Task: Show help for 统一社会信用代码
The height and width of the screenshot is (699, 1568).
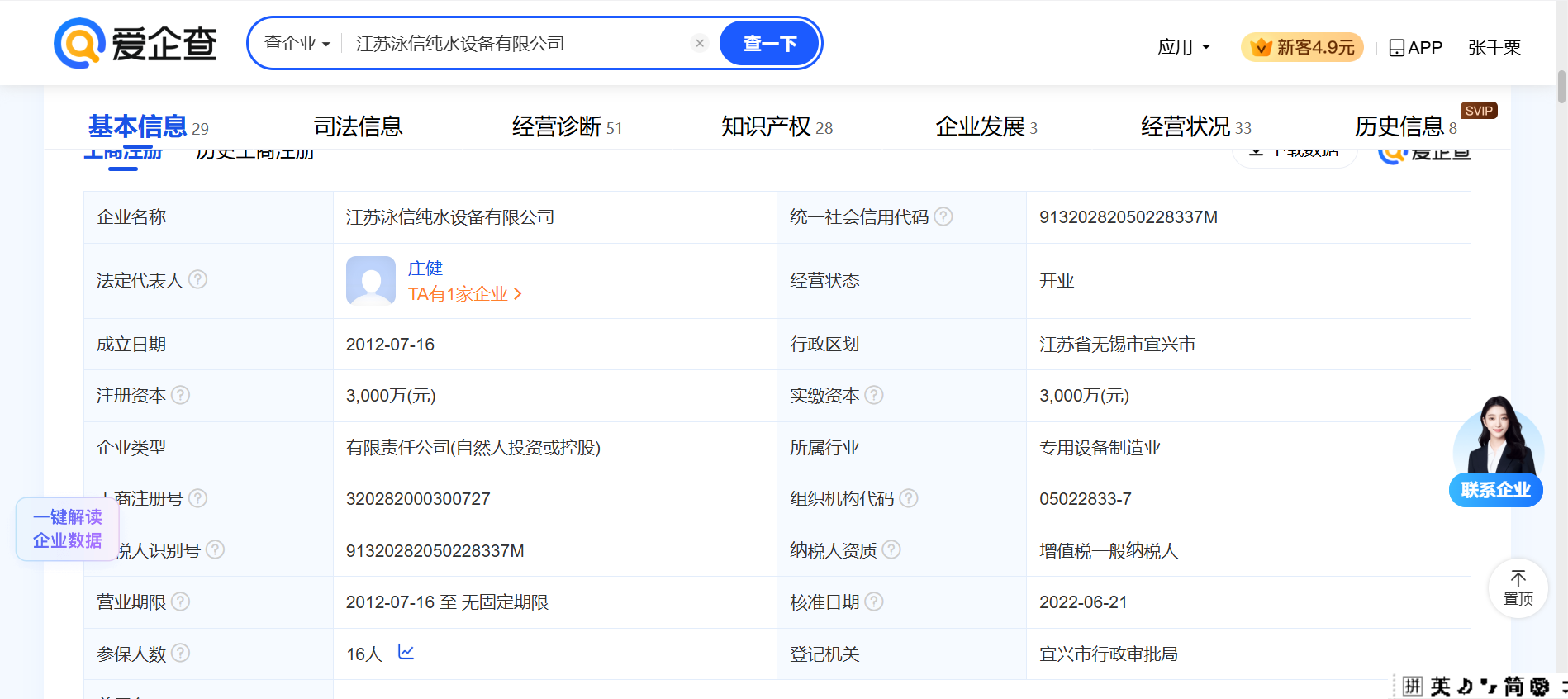Action: pos(943,216)
